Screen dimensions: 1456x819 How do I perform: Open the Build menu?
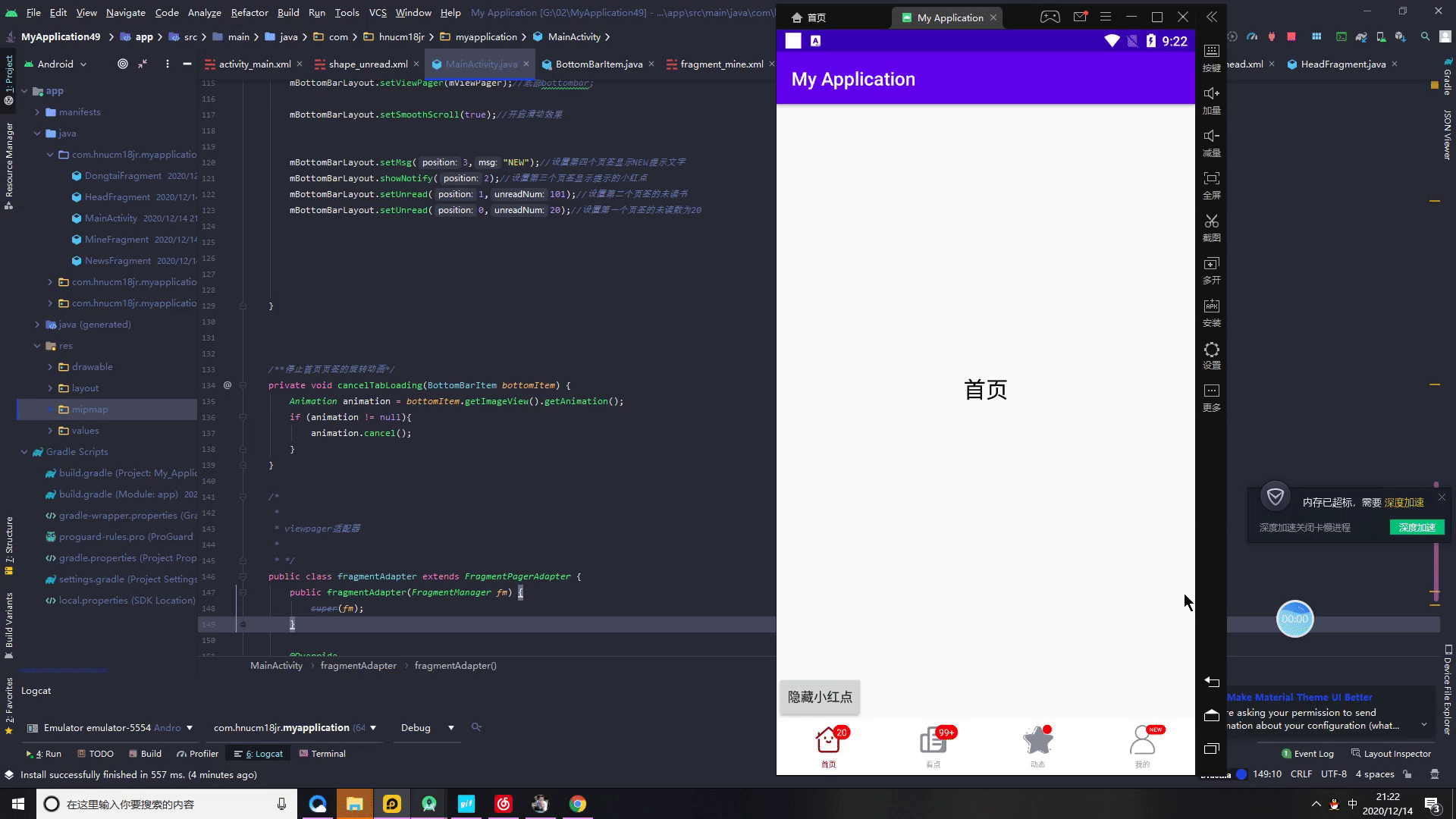click(288, 12)
